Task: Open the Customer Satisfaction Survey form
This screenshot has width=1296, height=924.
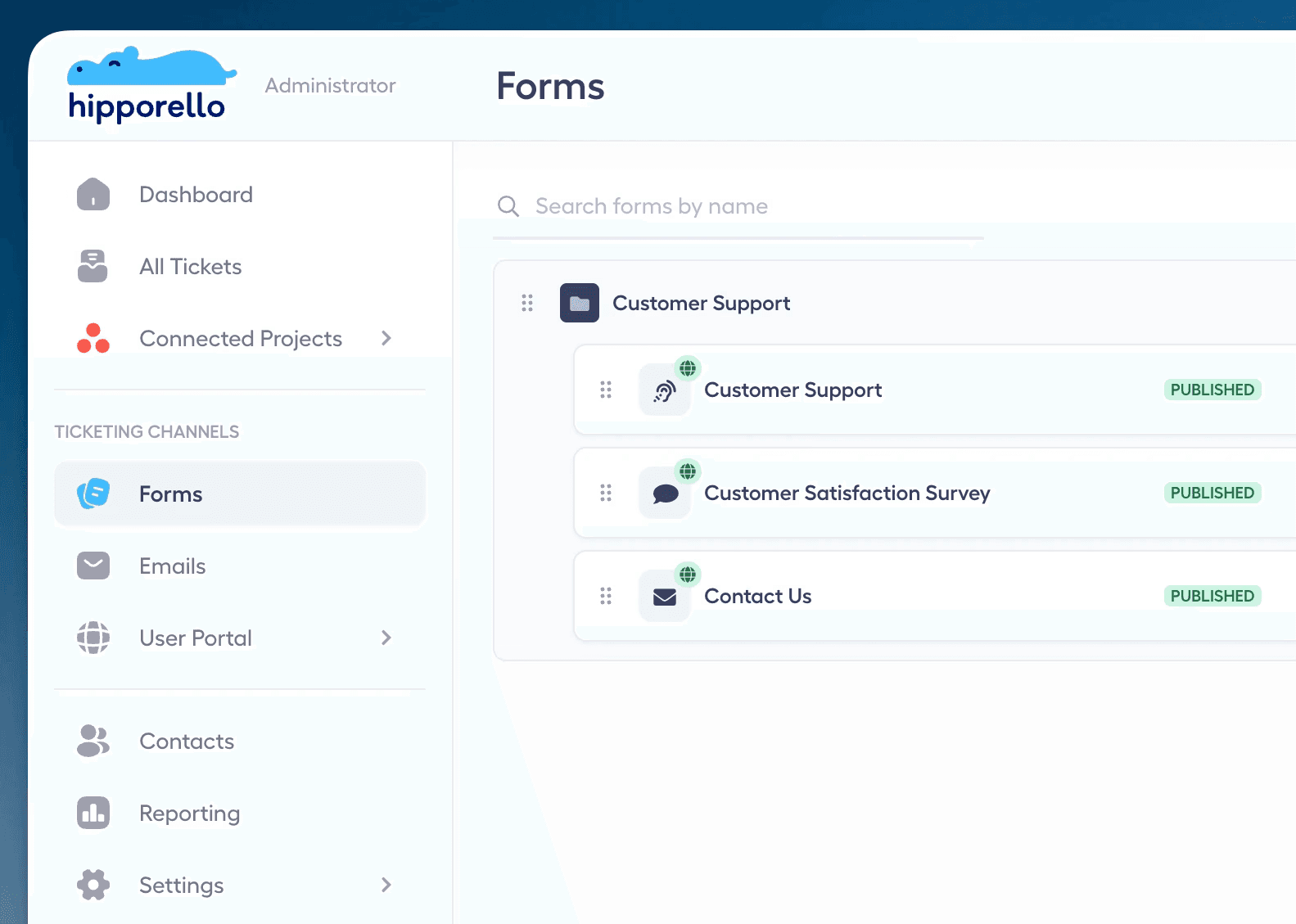Action: click(847, 494)
